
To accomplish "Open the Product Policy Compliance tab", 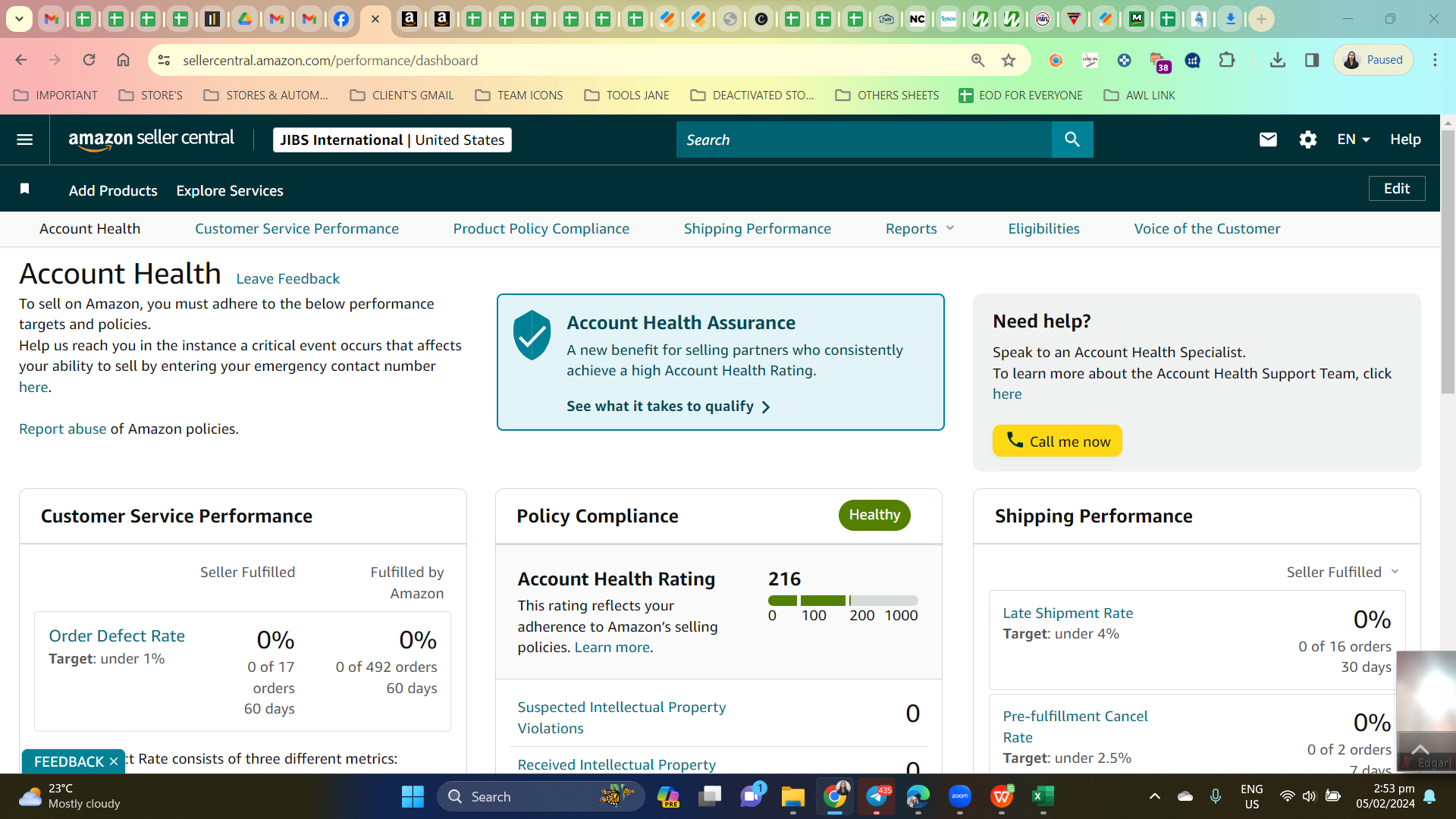I will tap(541, 229).
